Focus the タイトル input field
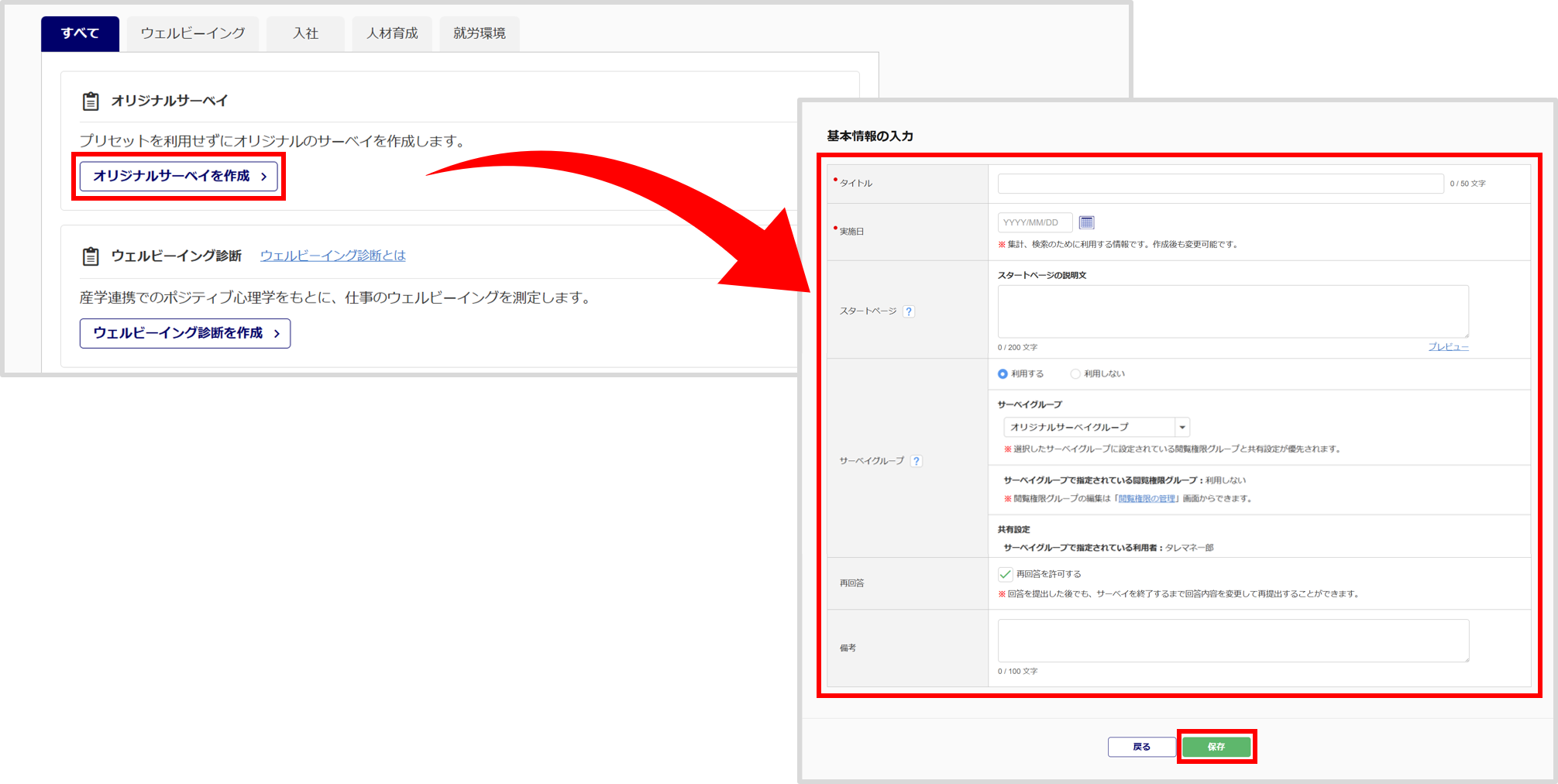Image resolution: width=1558 pixels, height=784 pixels. 1220,184
